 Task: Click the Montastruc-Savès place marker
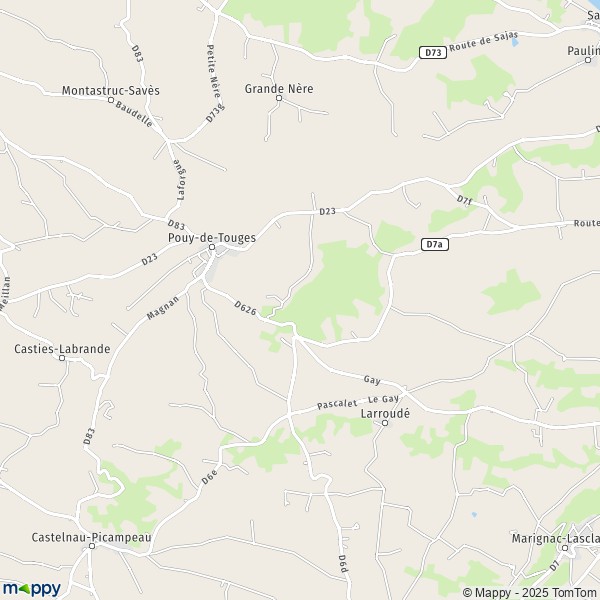click(111, 100)
